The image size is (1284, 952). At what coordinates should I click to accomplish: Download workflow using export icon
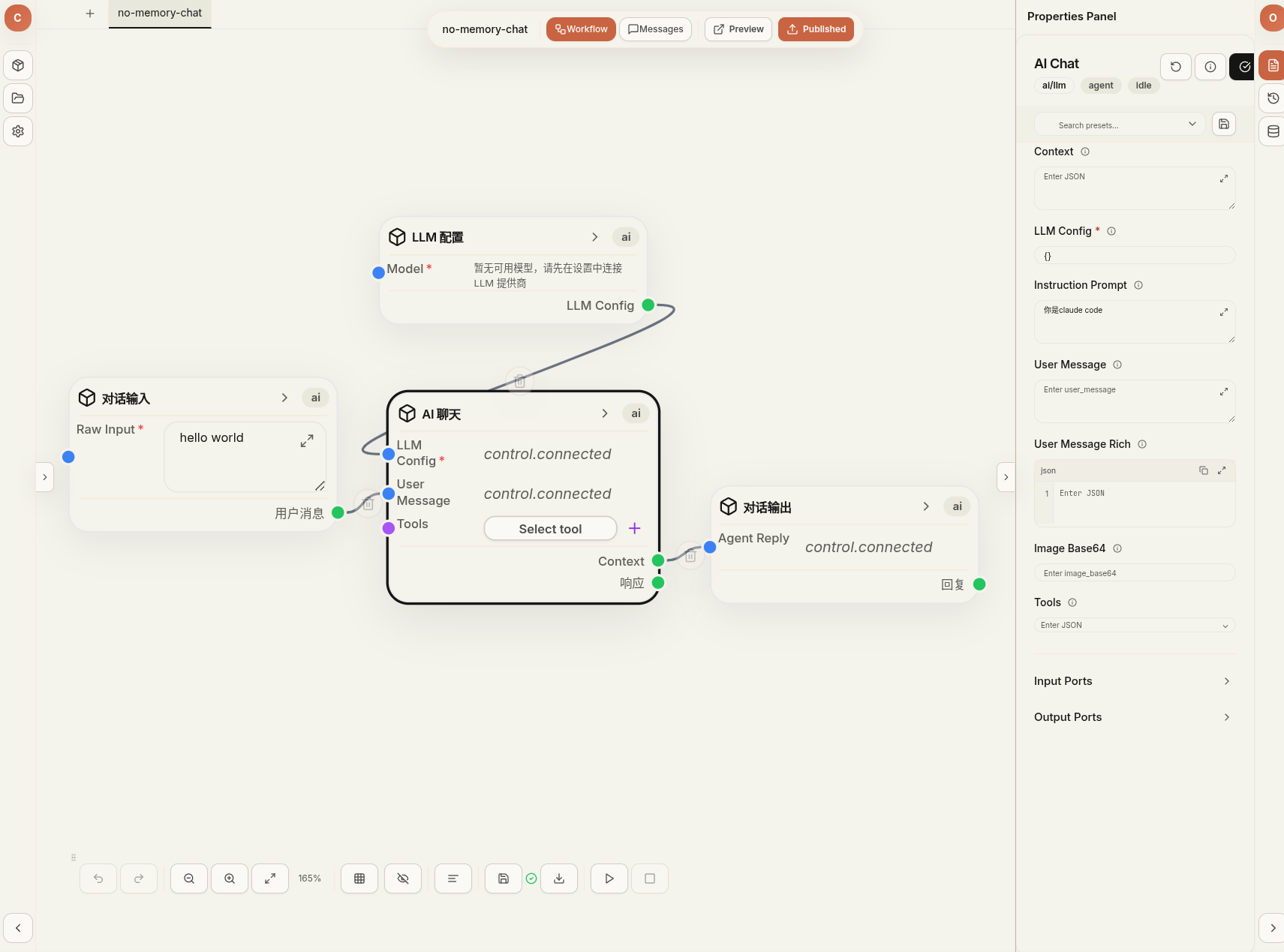click(559, 878)
